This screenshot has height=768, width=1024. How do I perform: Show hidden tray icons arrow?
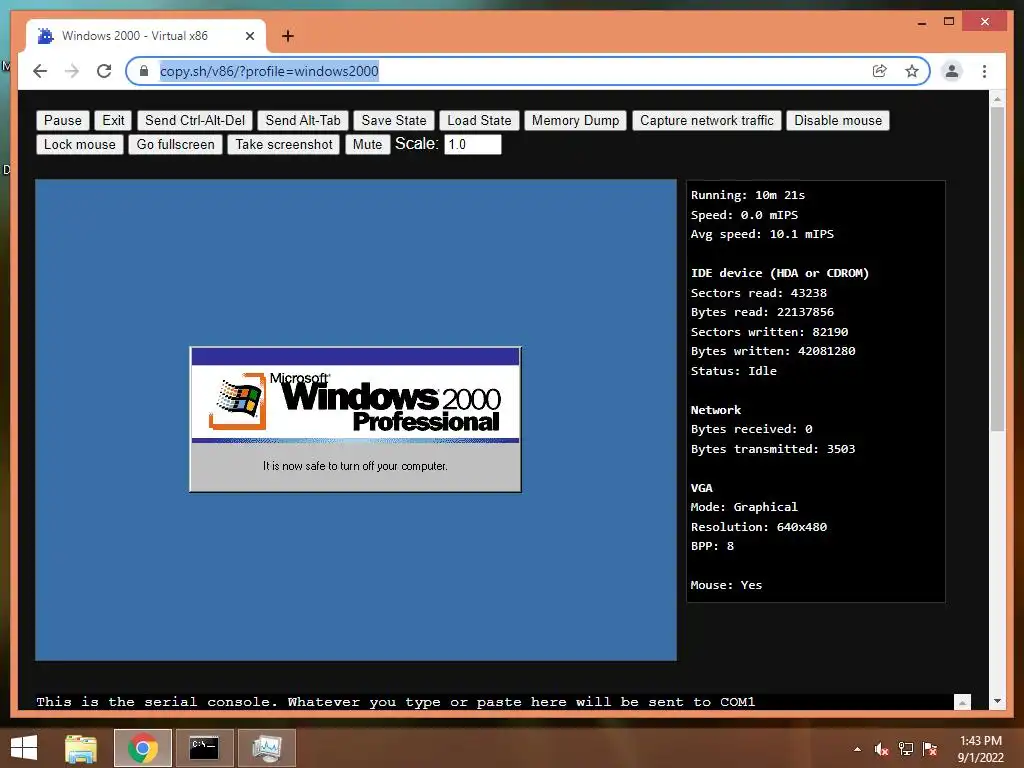click(x=857, y=749)
